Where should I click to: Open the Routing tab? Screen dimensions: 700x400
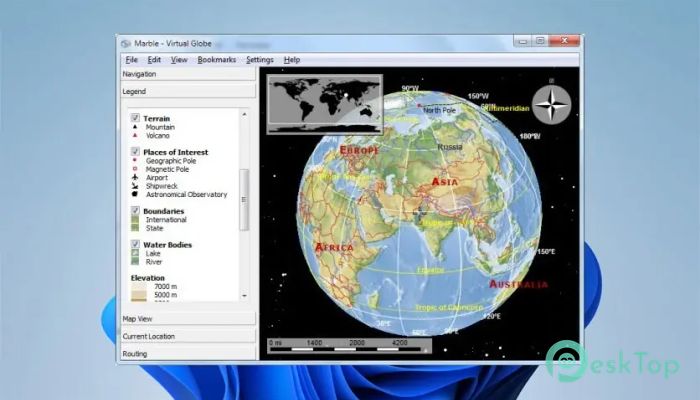pos(188,354)
